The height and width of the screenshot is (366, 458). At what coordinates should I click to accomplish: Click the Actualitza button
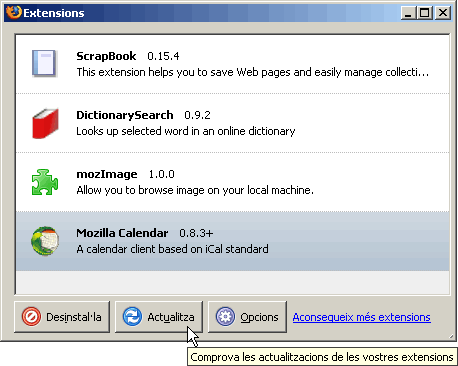coord(159,317)
